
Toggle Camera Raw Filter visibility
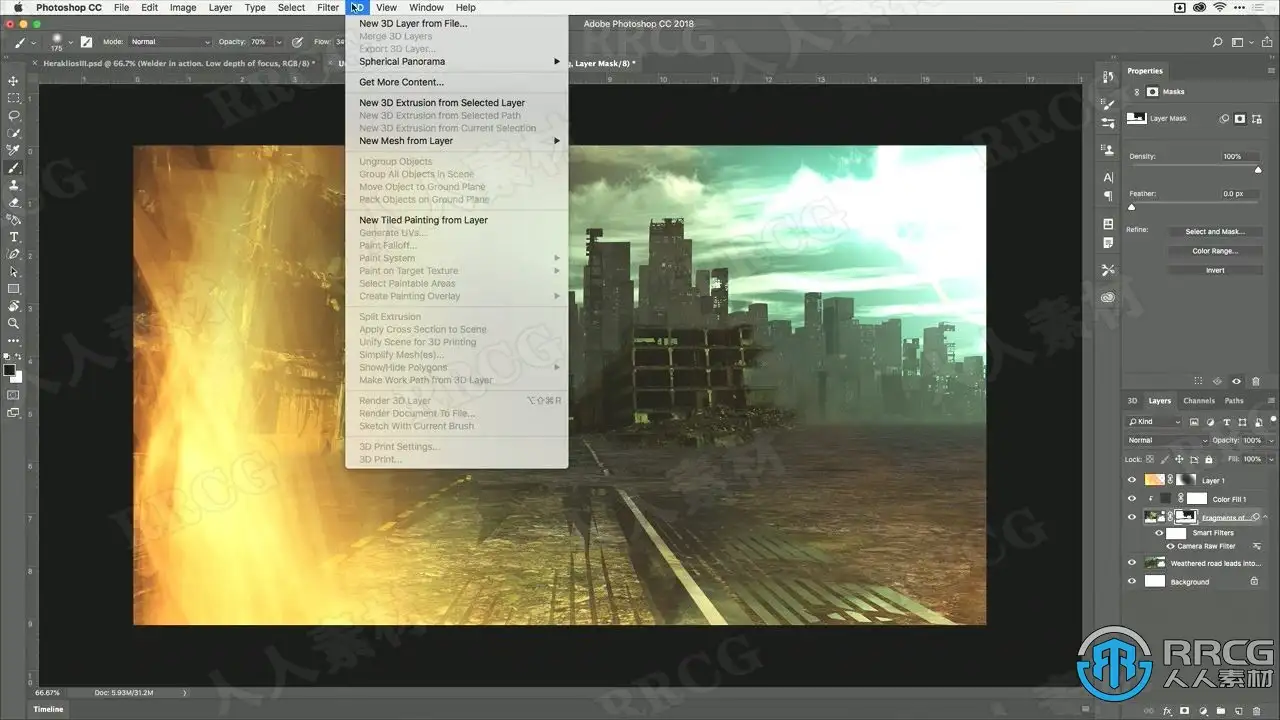tap(1170, 546)
